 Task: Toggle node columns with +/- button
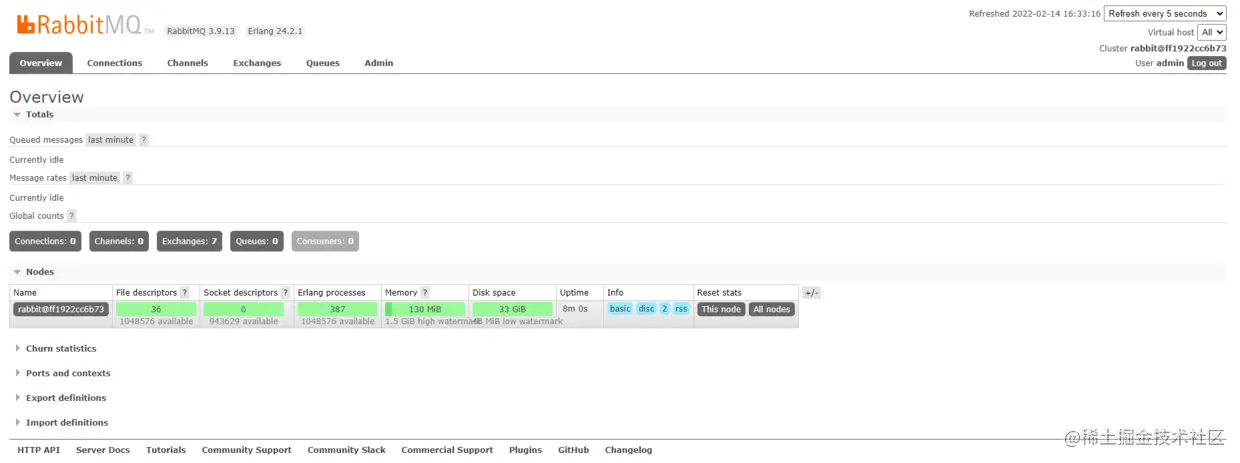[811, 293]
